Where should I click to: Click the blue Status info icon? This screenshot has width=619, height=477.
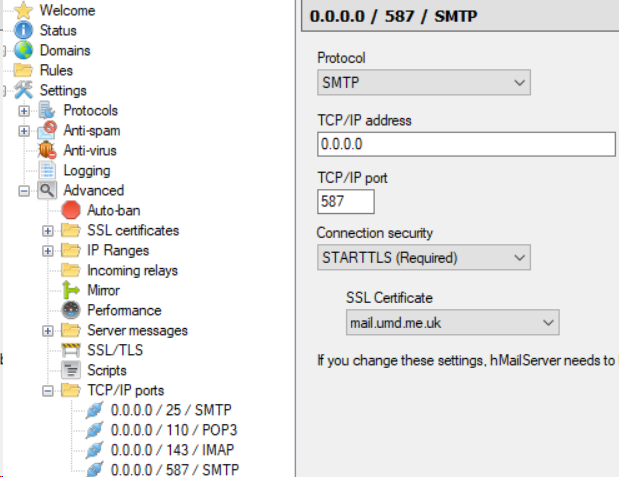point(23,30)
